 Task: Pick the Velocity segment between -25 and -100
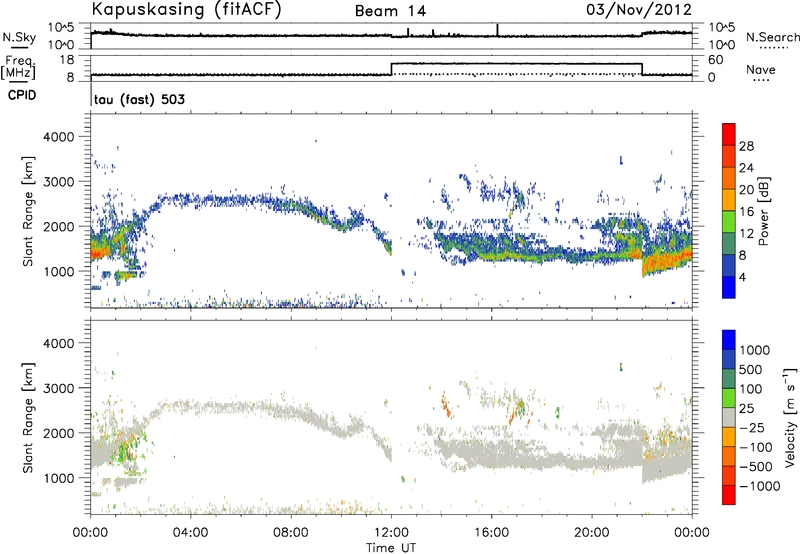tap(729, 437)
